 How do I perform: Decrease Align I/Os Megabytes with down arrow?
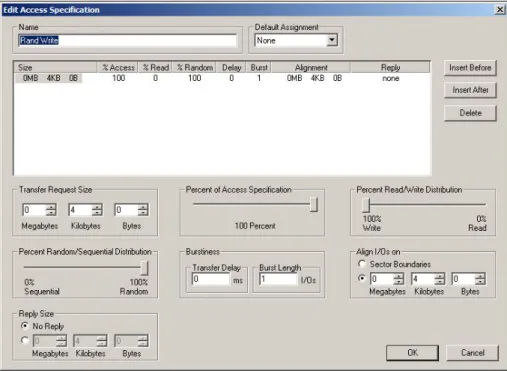[x=399, y=282]
